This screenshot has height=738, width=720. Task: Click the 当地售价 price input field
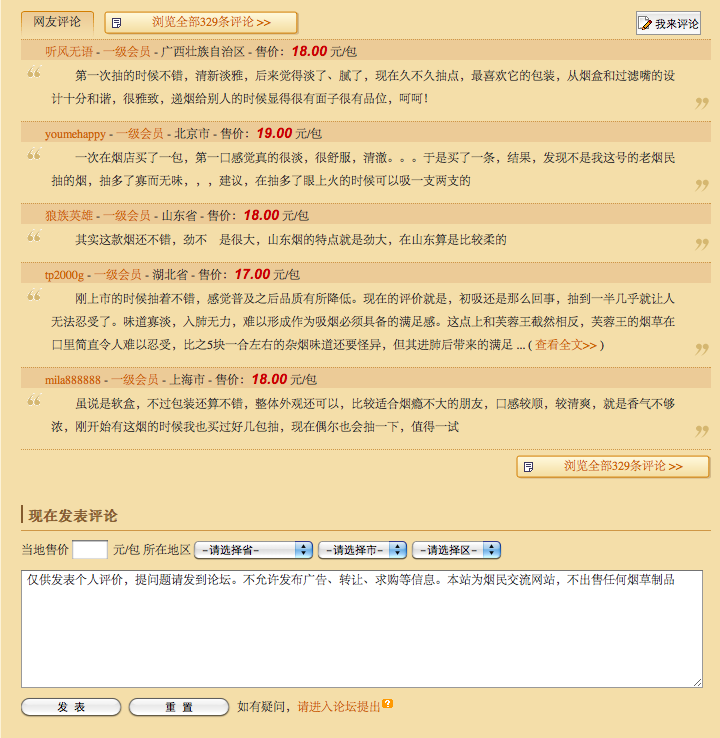pos(90,549)
